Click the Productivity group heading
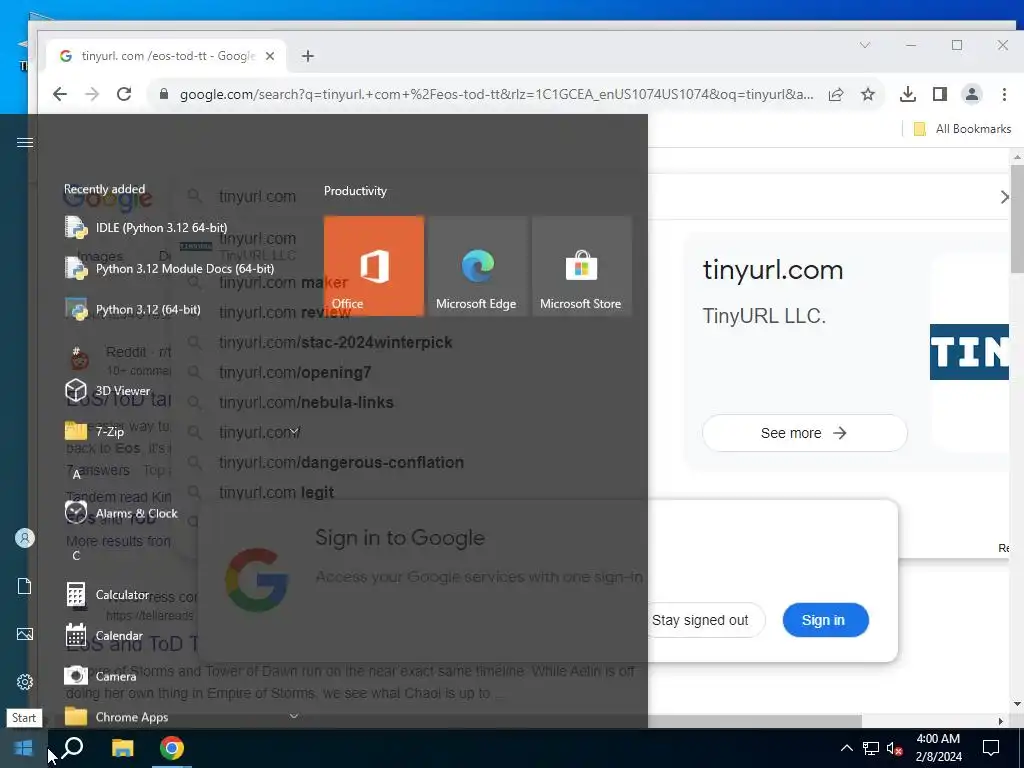Screen dimensions: 1024x768 [x=355, y=191]
